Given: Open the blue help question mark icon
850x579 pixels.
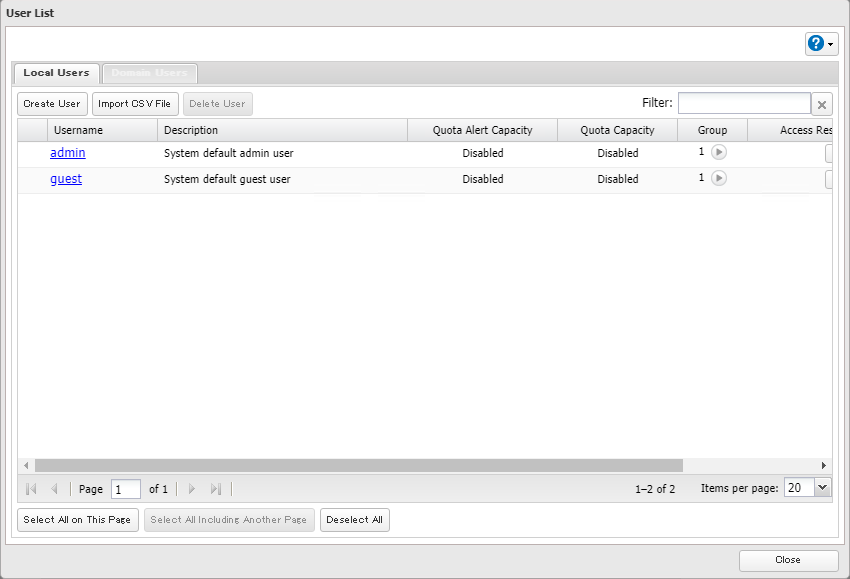Looking at the screenshot, I should tap(816, 44).
